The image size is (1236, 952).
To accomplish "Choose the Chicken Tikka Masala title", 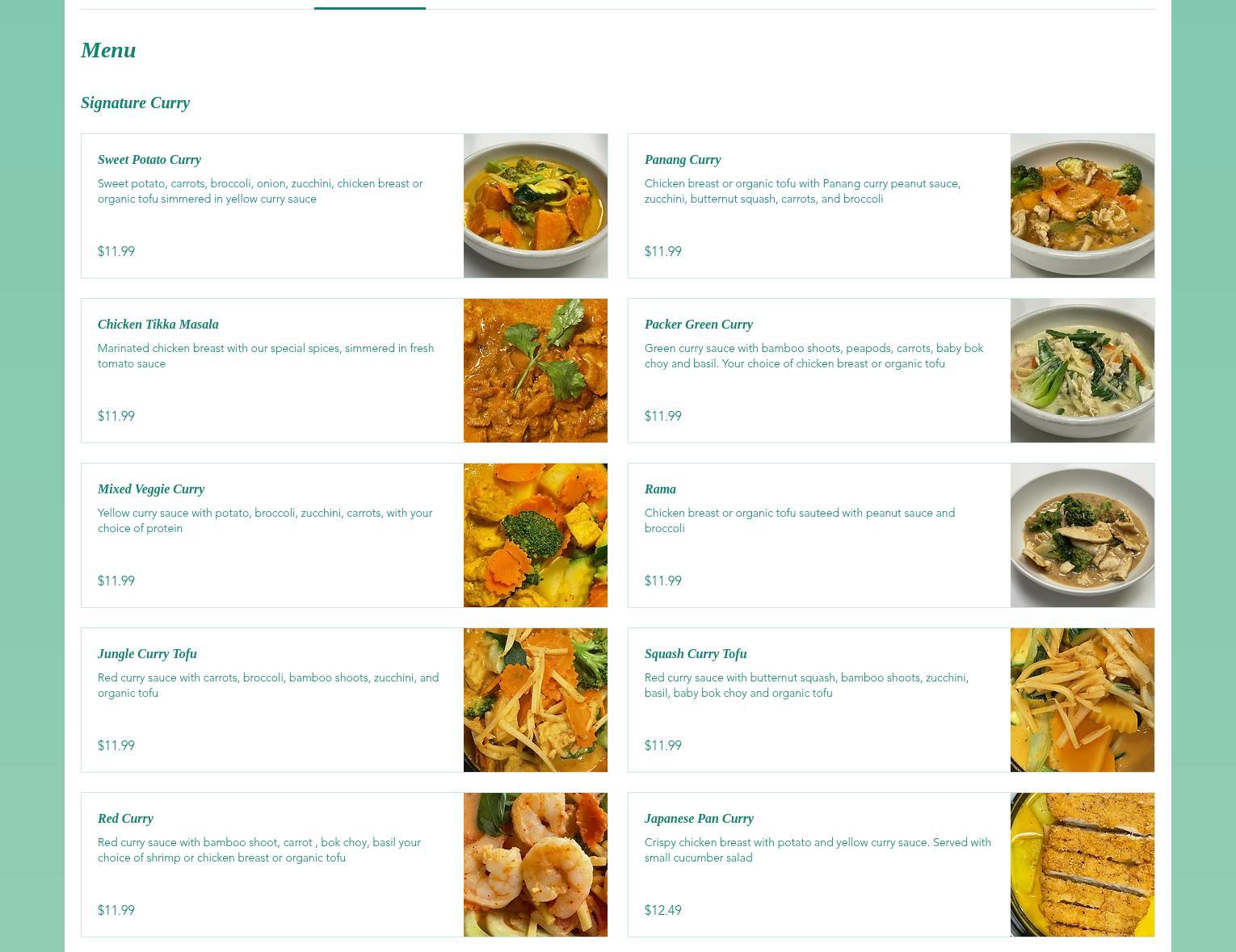I will pyautogui.click(x=158, y=325).
